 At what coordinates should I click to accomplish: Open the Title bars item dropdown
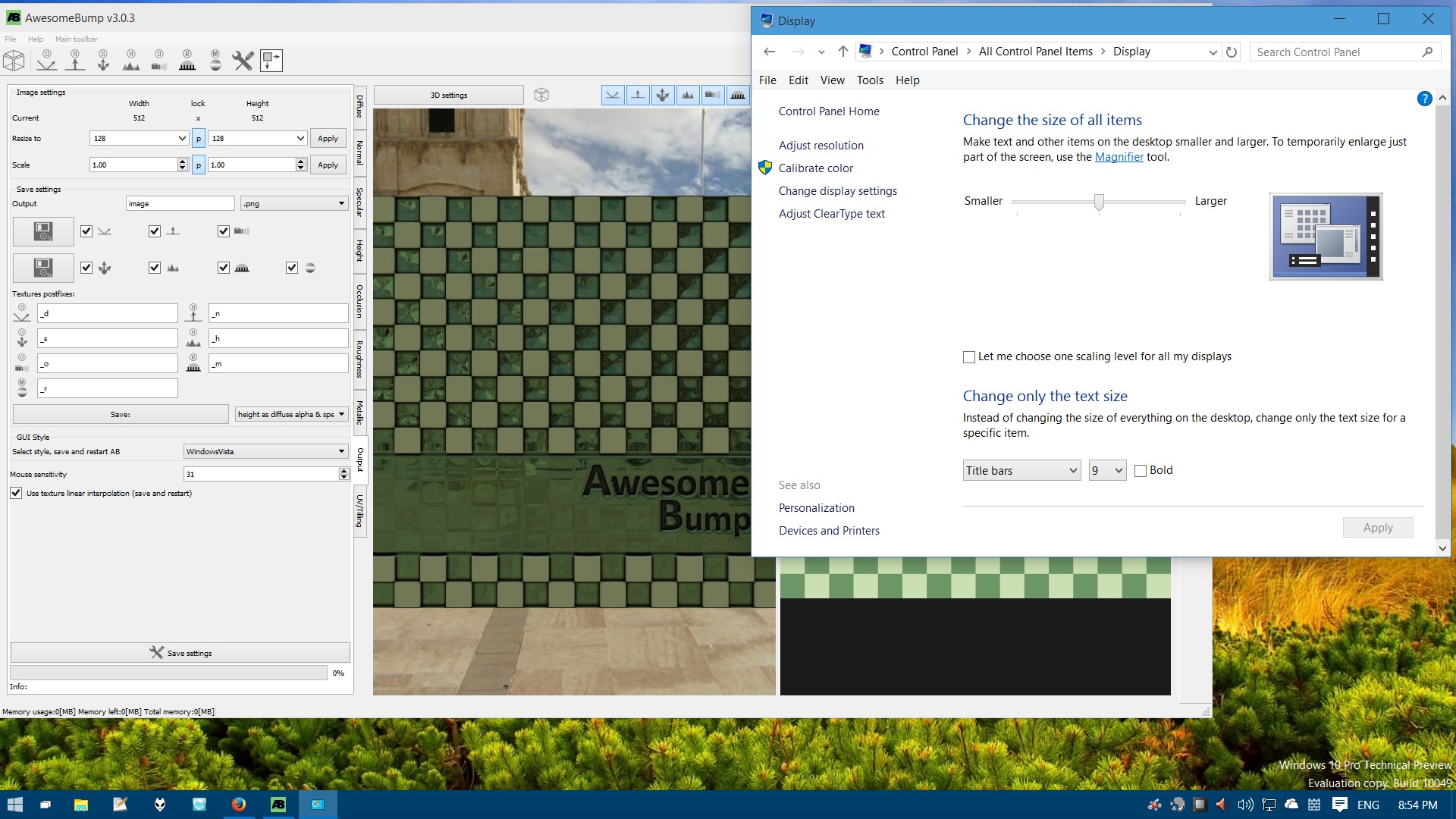(x=1021, y=470)
